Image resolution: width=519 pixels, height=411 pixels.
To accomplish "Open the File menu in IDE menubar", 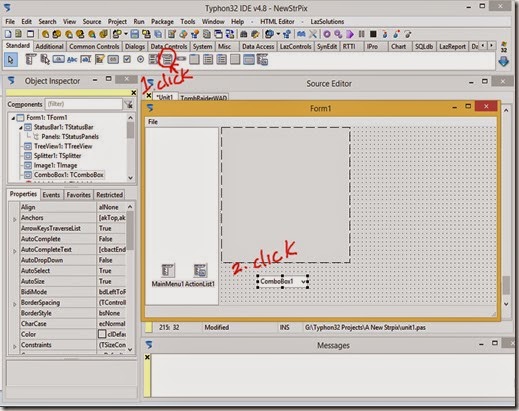I will [x=10, y=22].
